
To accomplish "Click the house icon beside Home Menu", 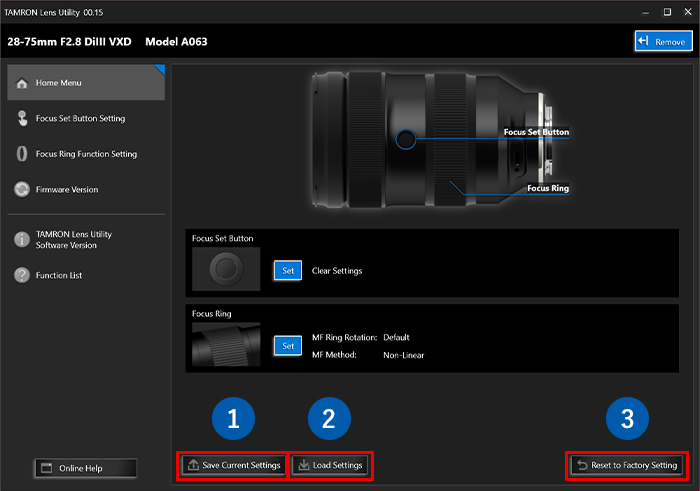I will pos(22,83).
